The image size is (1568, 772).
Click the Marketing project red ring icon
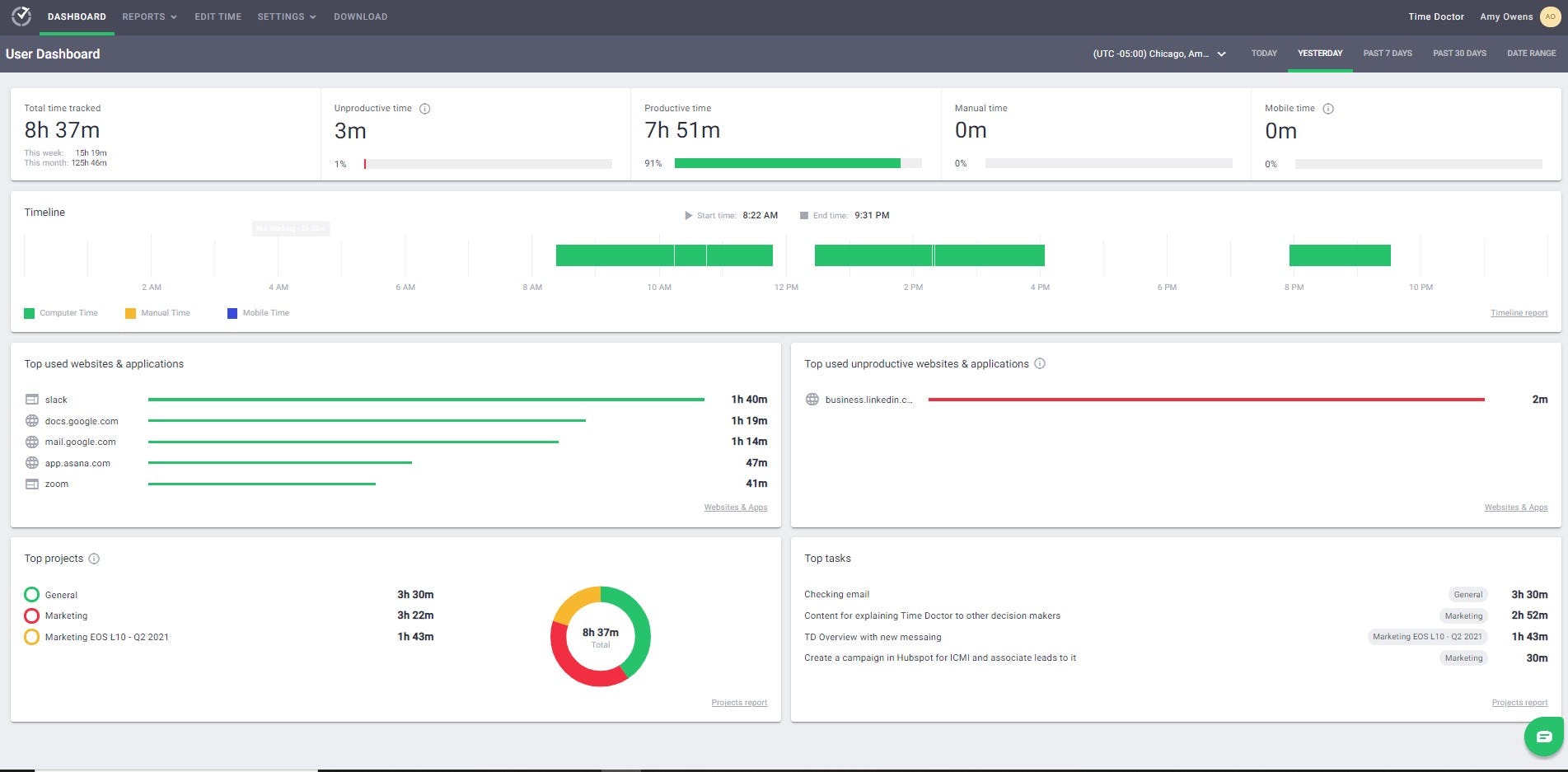32,615
